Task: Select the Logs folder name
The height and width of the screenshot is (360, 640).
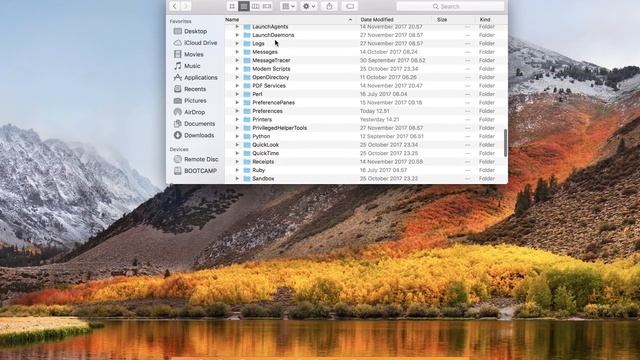Action: [x=258, y=43]
